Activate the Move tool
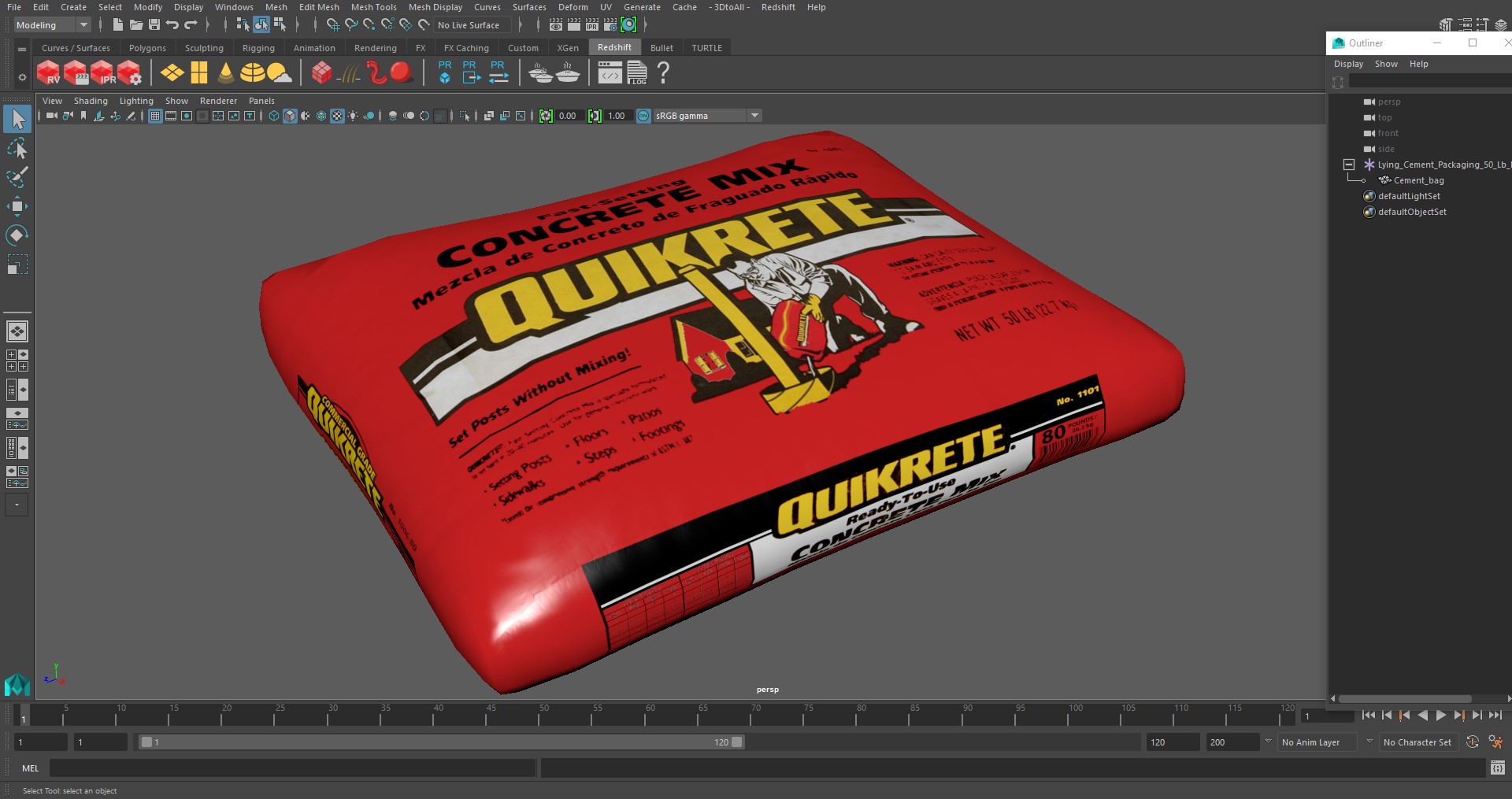The width and height of the screenshot is (1512, 799). tap(17, 206)
